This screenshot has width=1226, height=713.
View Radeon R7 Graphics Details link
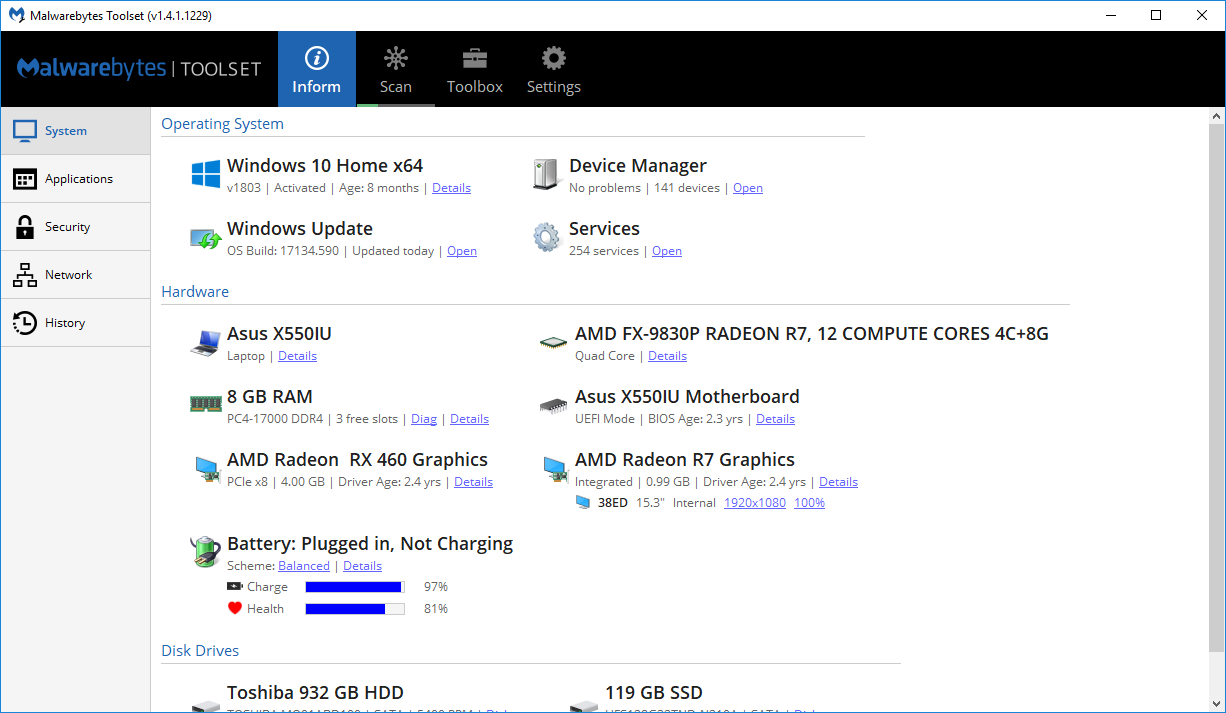838,482
